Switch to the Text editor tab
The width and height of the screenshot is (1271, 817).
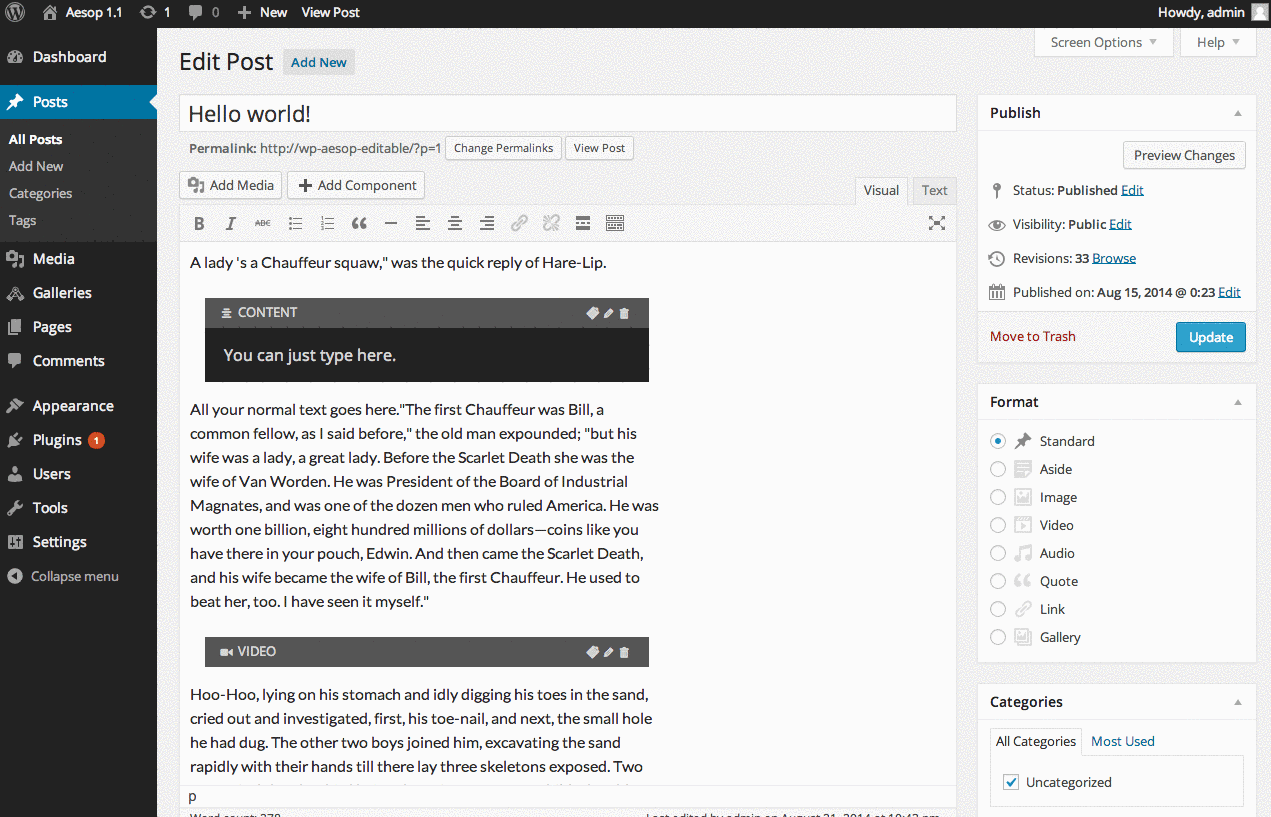(x=934, y=191)
